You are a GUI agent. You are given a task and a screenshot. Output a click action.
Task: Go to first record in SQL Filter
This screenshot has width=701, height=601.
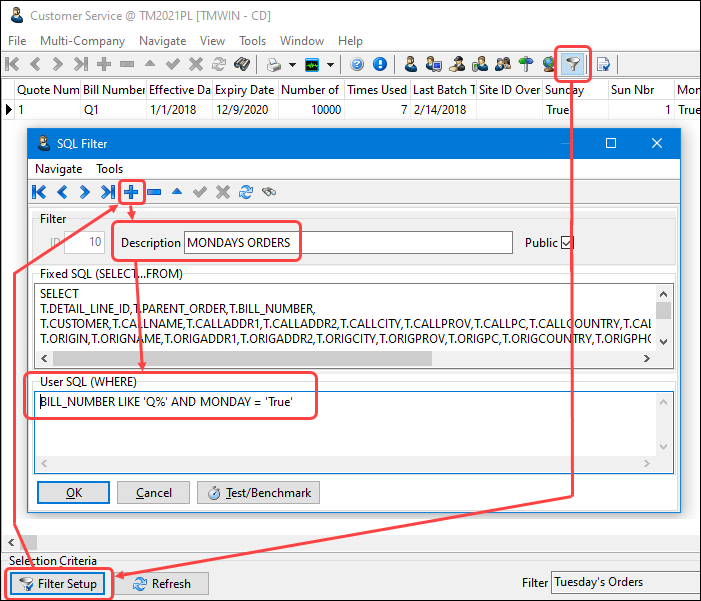(x=40, y=192)
